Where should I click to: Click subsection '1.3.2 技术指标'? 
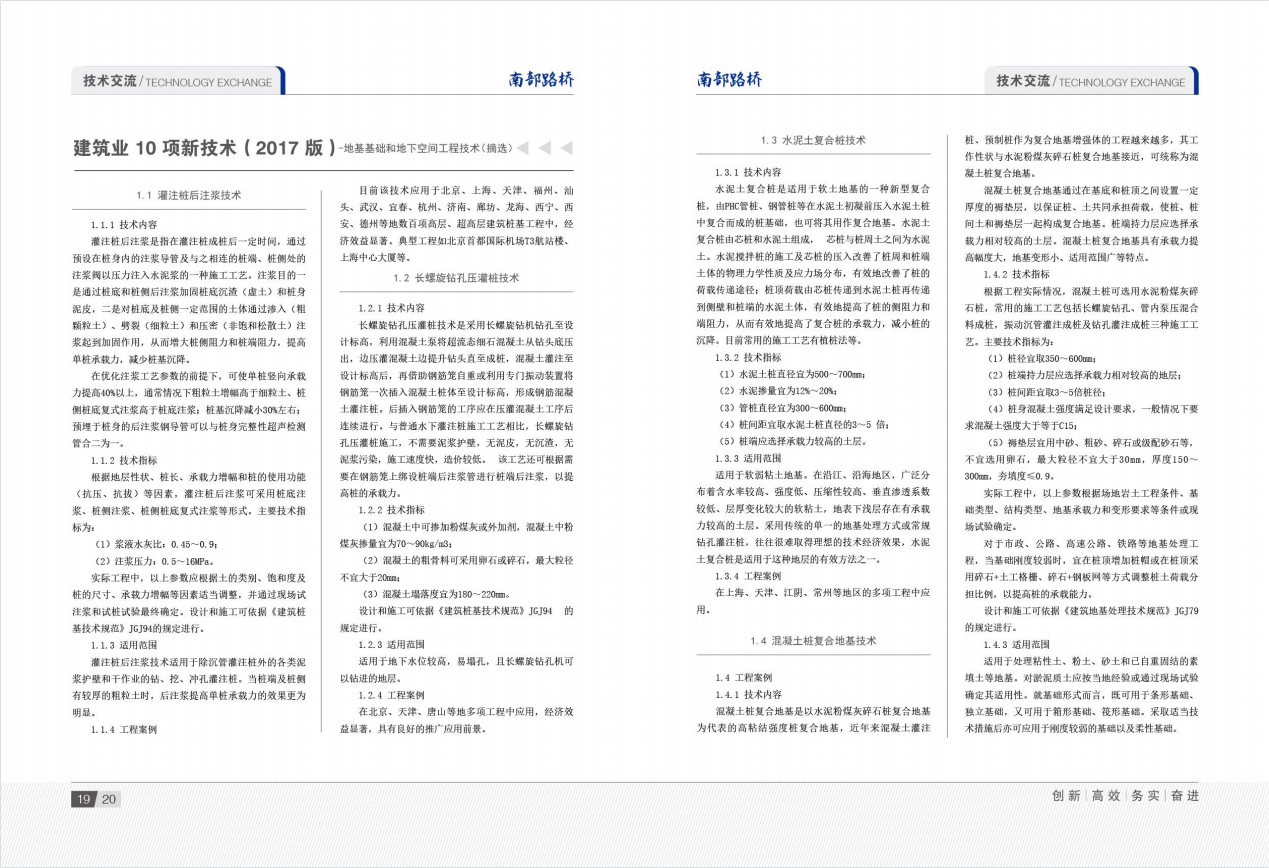point(748,357)
